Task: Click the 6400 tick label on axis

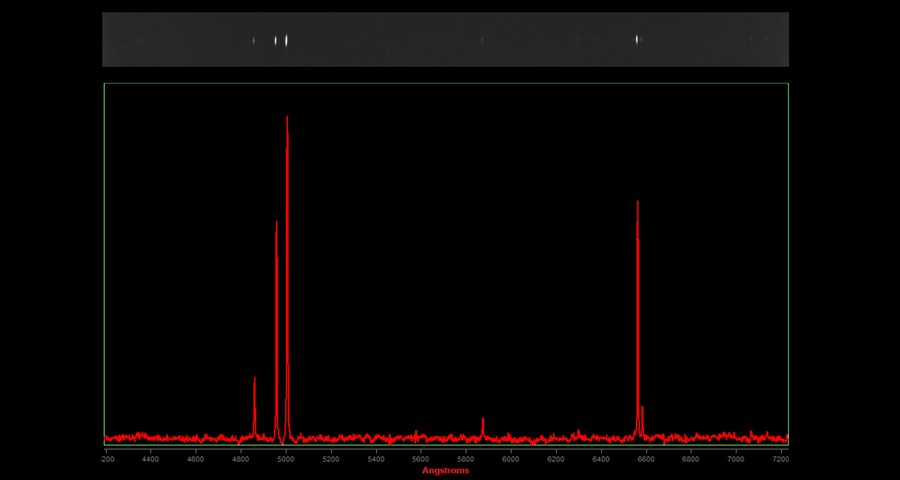Action: coord(600,459)
